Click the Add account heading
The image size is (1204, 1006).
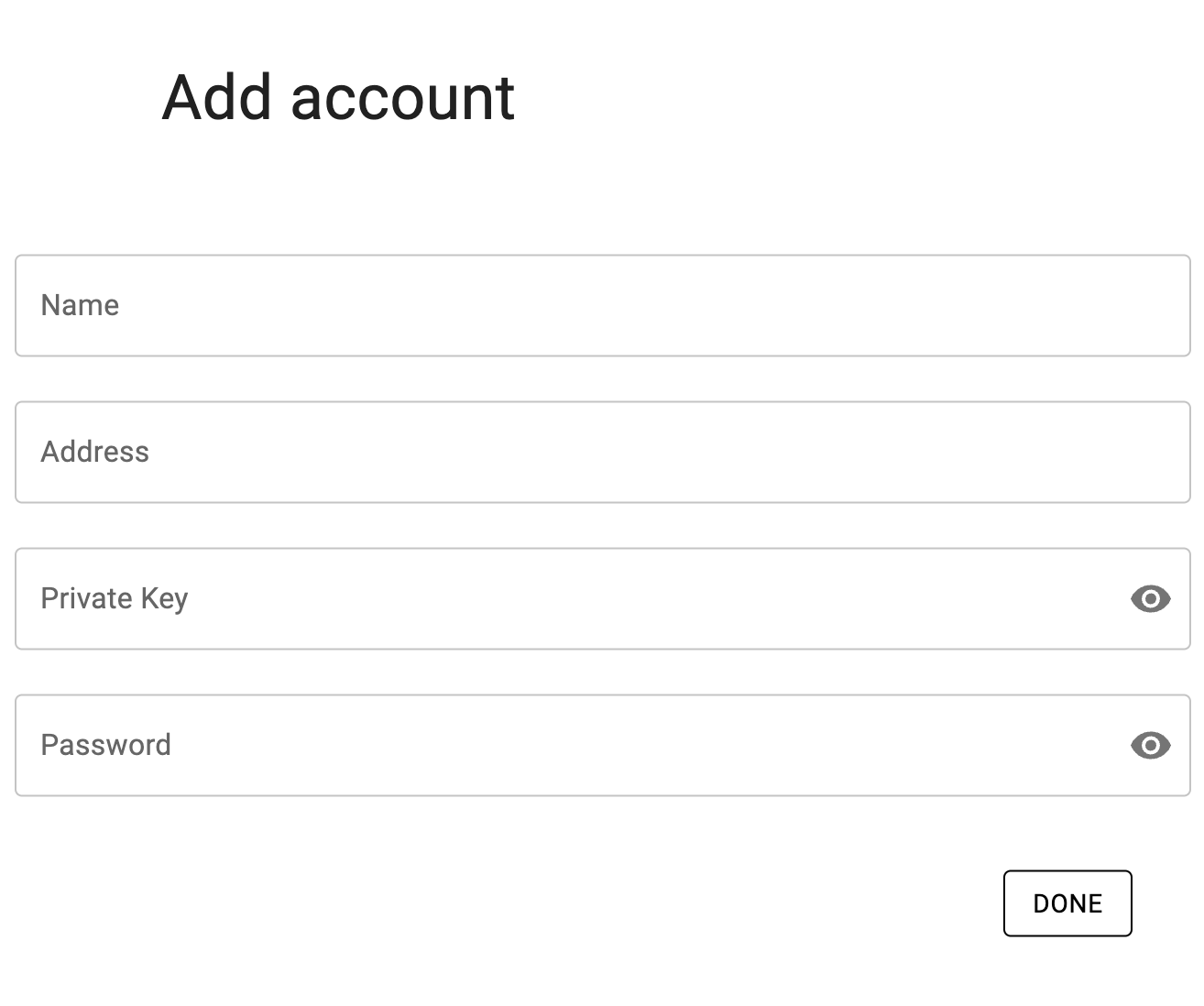pyautogui.click(x=338, y=97)
